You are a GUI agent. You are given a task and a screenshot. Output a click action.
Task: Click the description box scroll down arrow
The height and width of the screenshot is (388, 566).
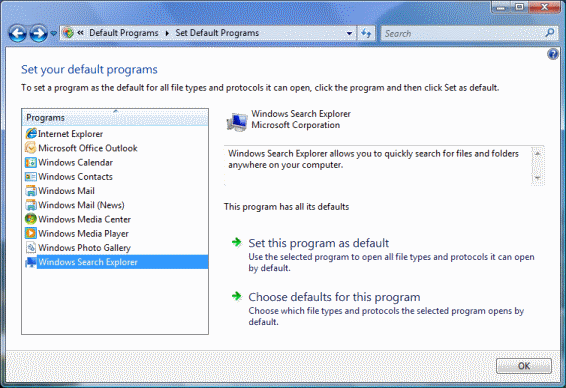coord(537,178)
